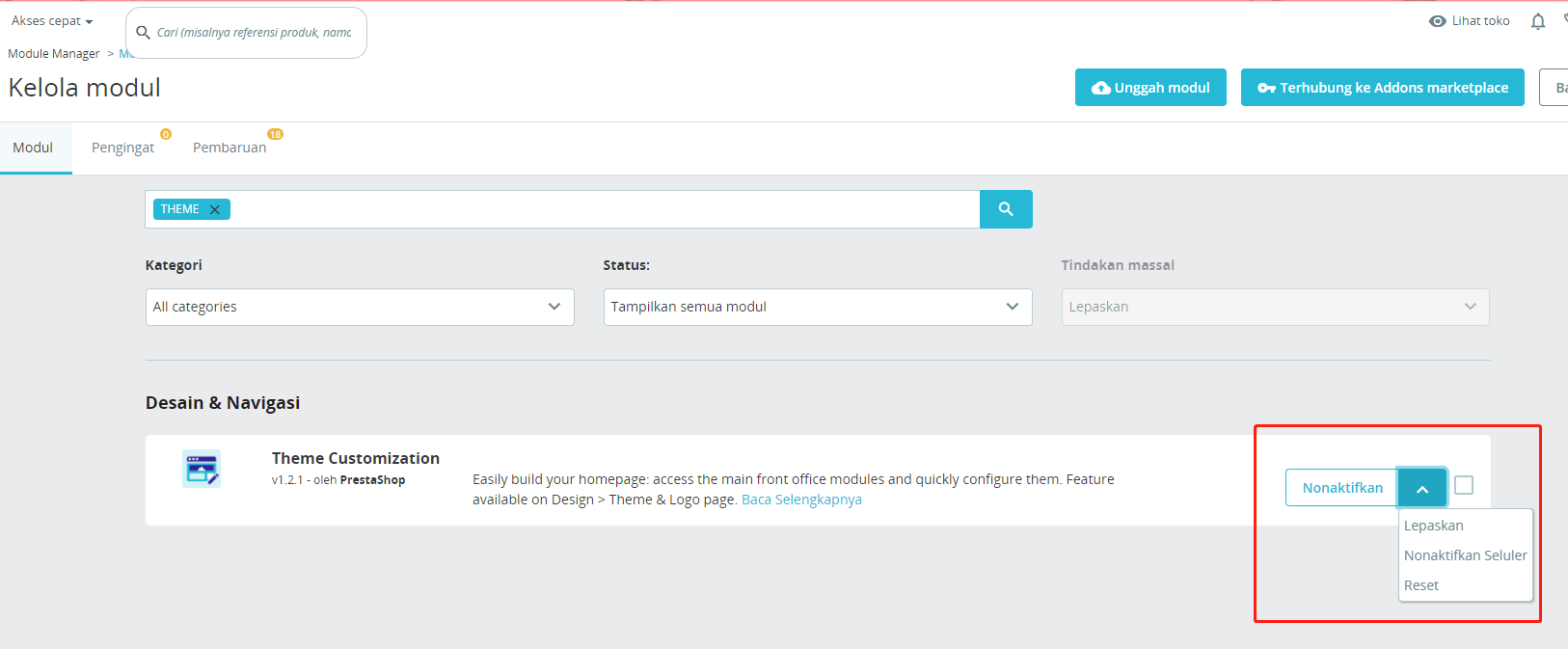Viewport: 1568px width, 649px height.
Task: Click Terhubung ke Addons marketplace button
Action: 1383,88
